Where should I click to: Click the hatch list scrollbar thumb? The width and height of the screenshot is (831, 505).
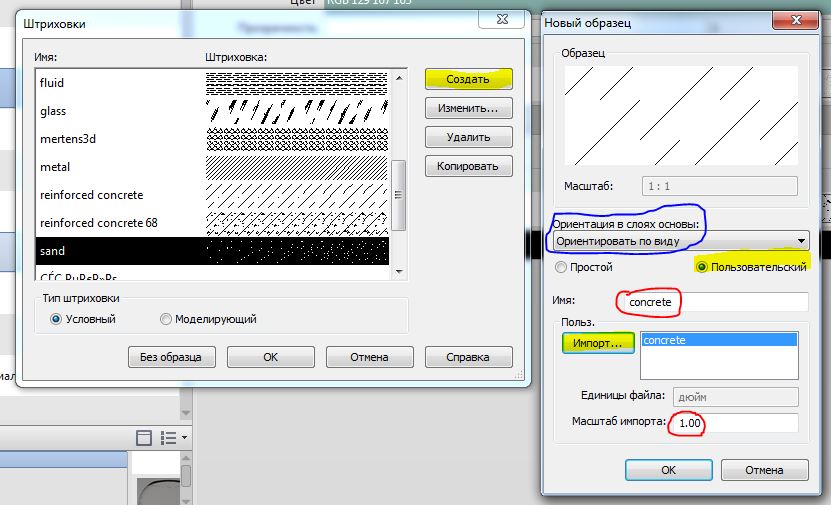pos(399,195)
